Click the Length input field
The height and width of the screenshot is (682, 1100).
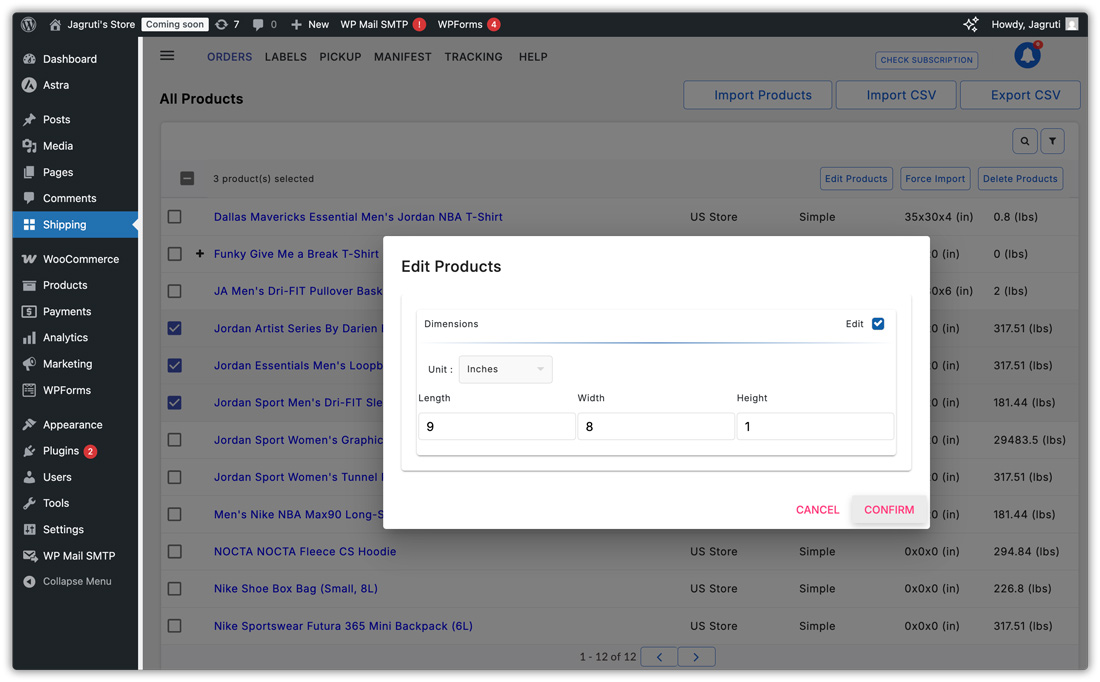tap(497, 427)
